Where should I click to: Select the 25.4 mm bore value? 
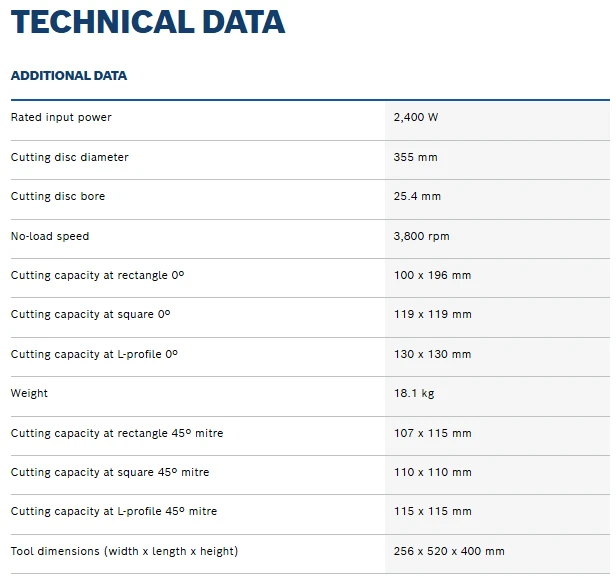click(417, 196)
